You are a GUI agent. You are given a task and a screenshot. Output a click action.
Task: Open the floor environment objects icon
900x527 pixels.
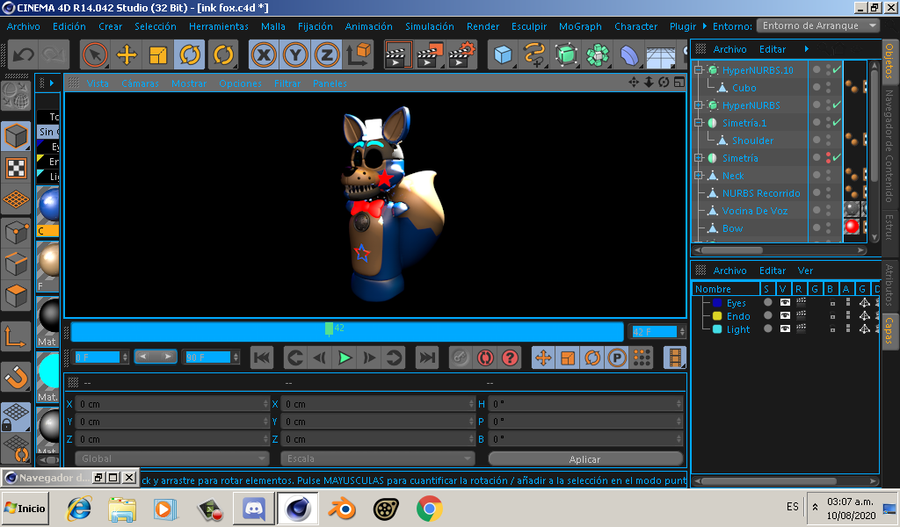click(661, 55)
